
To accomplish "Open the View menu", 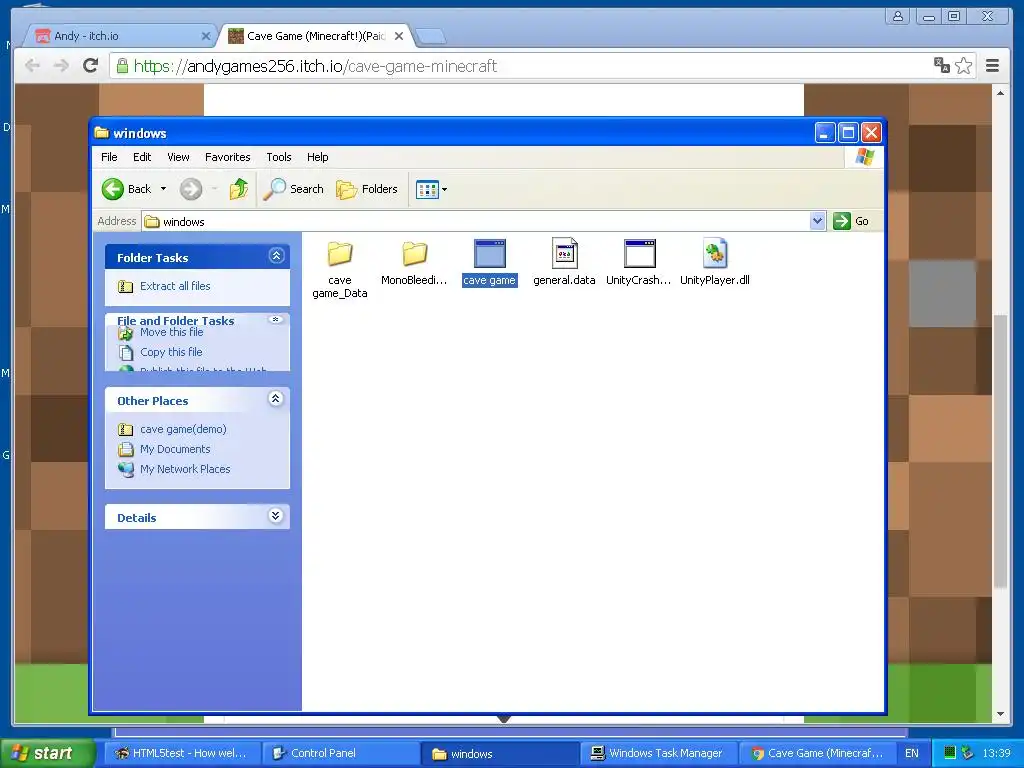I will [178, 157].
